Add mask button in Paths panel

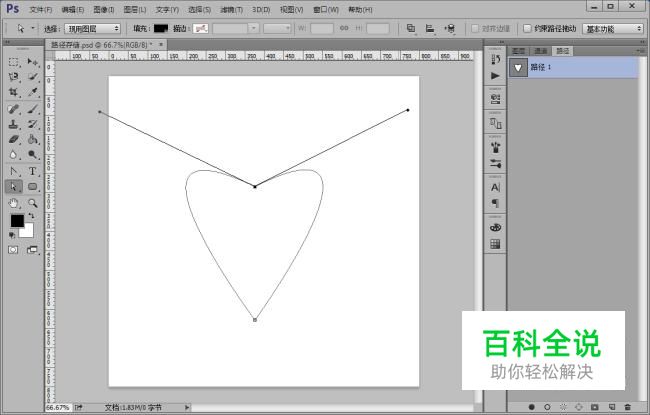point(594,407)
